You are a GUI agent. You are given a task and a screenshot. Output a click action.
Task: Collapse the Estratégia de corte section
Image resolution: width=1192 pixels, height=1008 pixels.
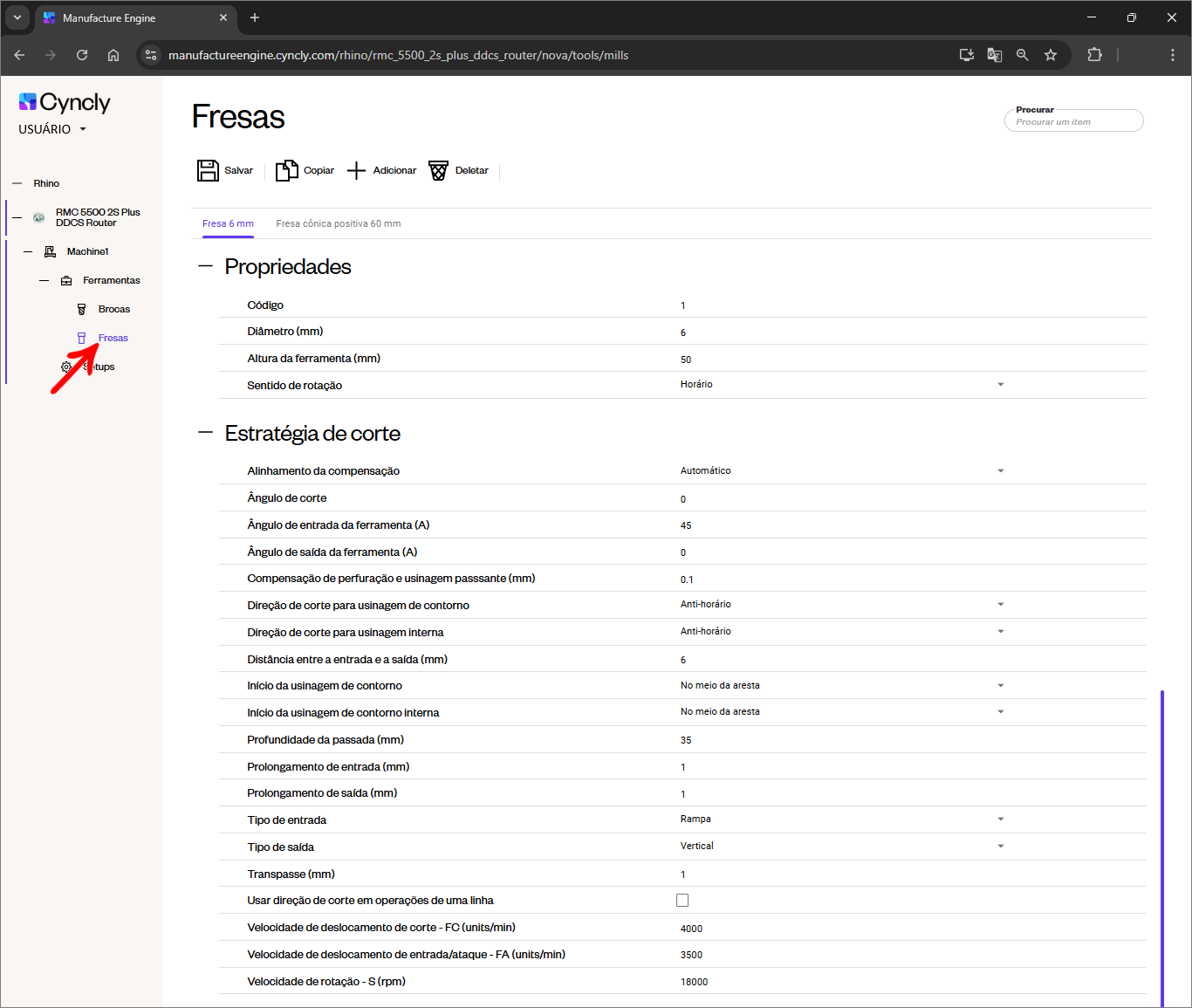pos(206,432)
